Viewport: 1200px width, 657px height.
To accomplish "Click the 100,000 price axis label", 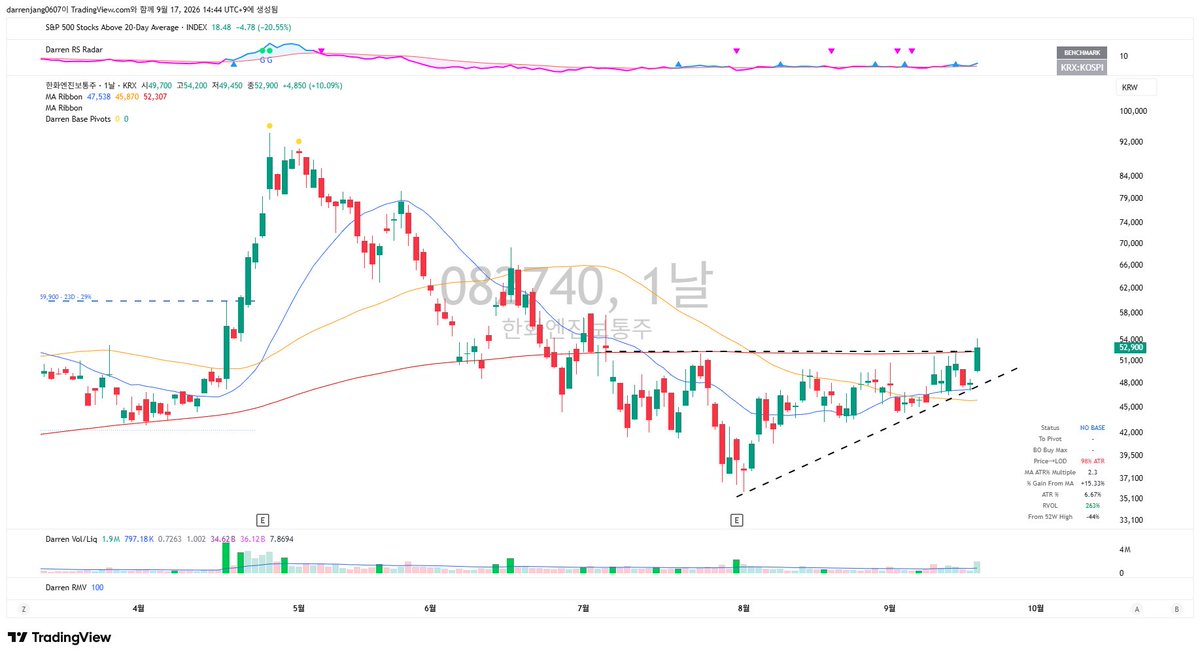I will coord(1133,111).
